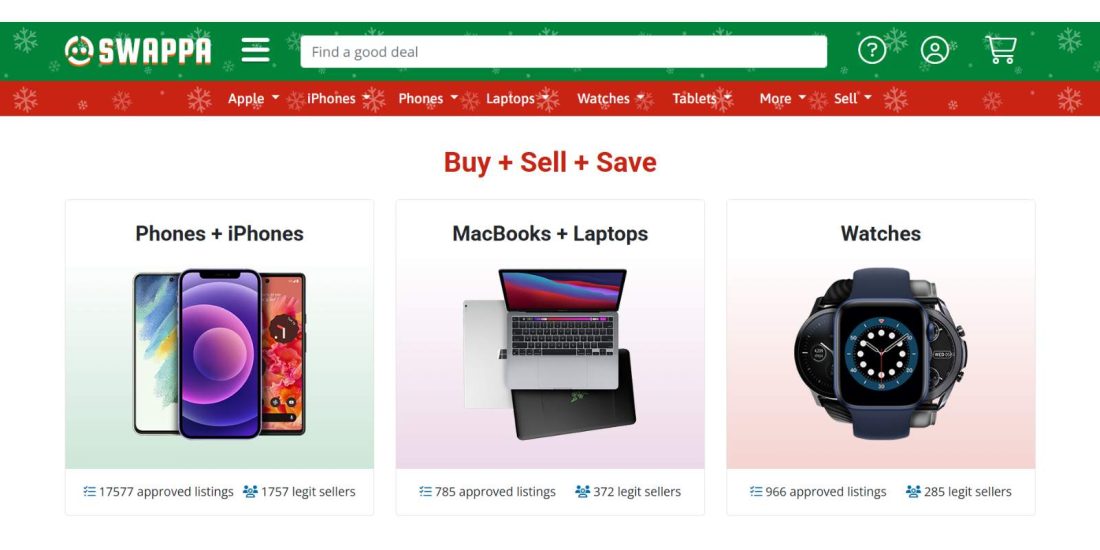Click the checklist icon beside 17577 approved listings

90,492
